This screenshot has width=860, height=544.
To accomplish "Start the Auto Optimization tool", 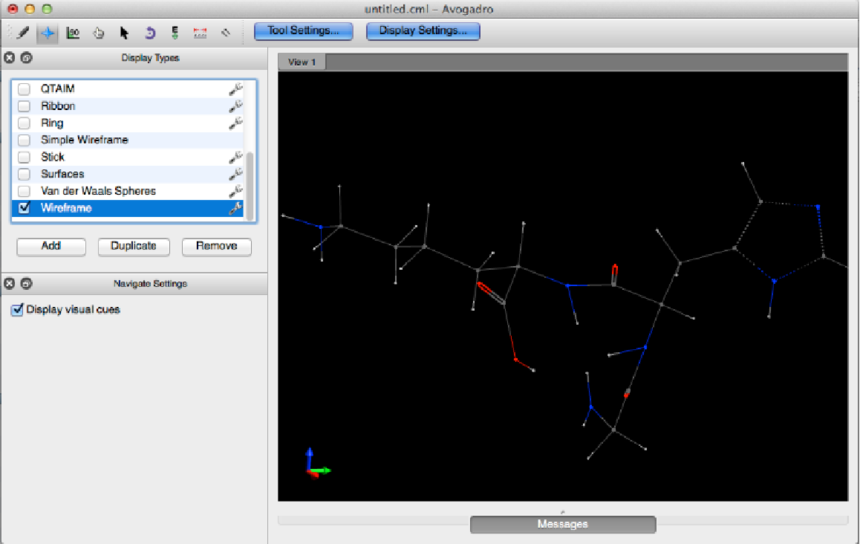I will (175, 32).
